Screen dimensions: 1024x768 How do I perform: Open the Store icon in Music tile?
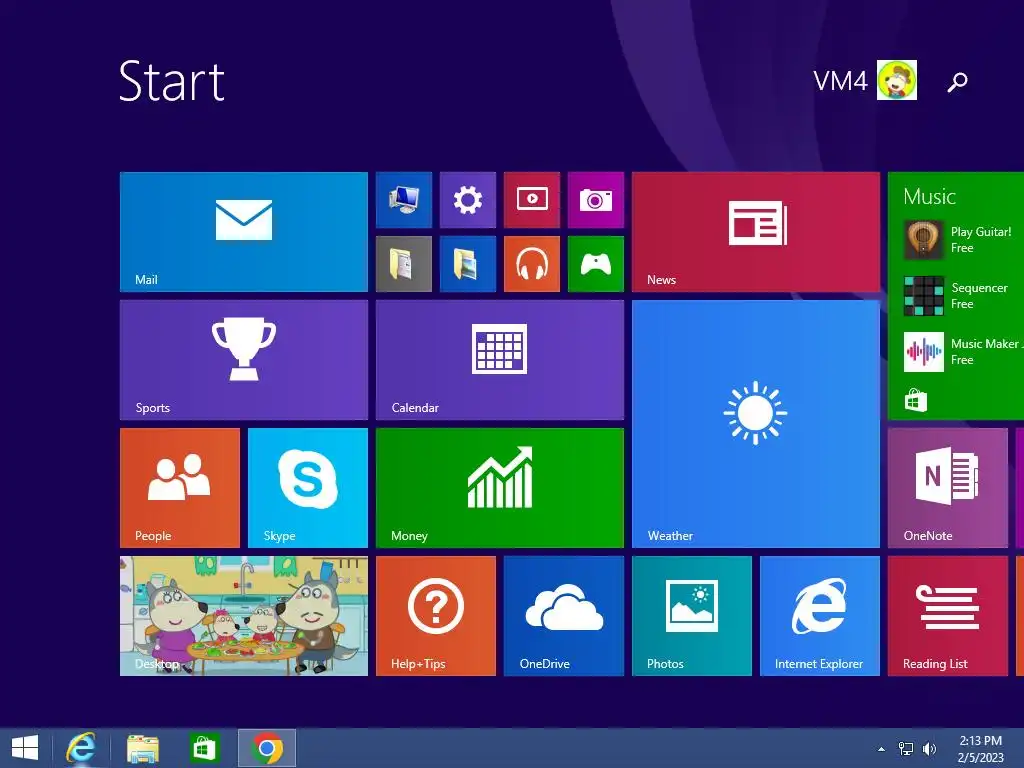point(916,400)
